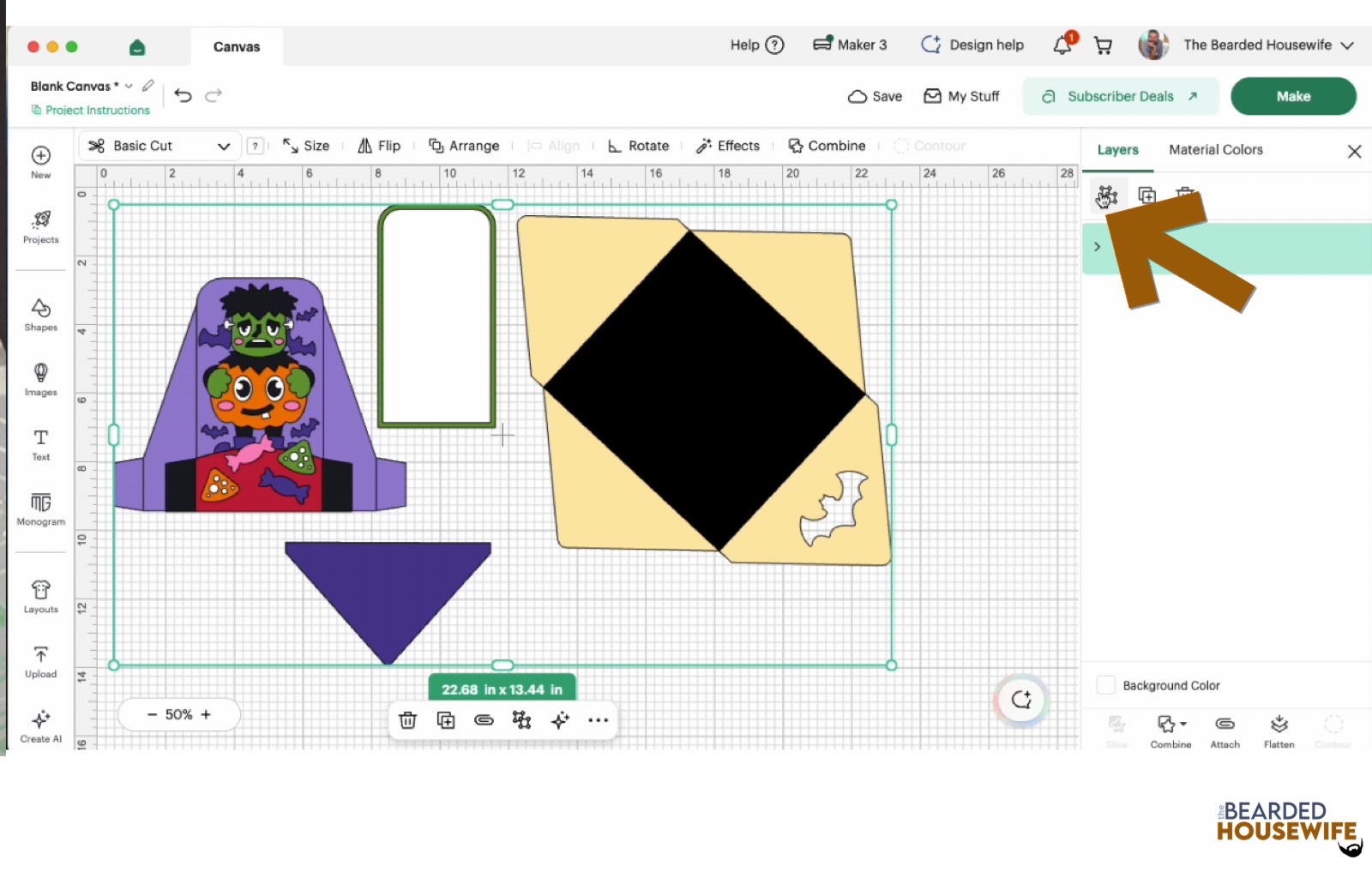Decrease zoom with minus button
Screen dimensions: 1372x872
tap(152, 714)
